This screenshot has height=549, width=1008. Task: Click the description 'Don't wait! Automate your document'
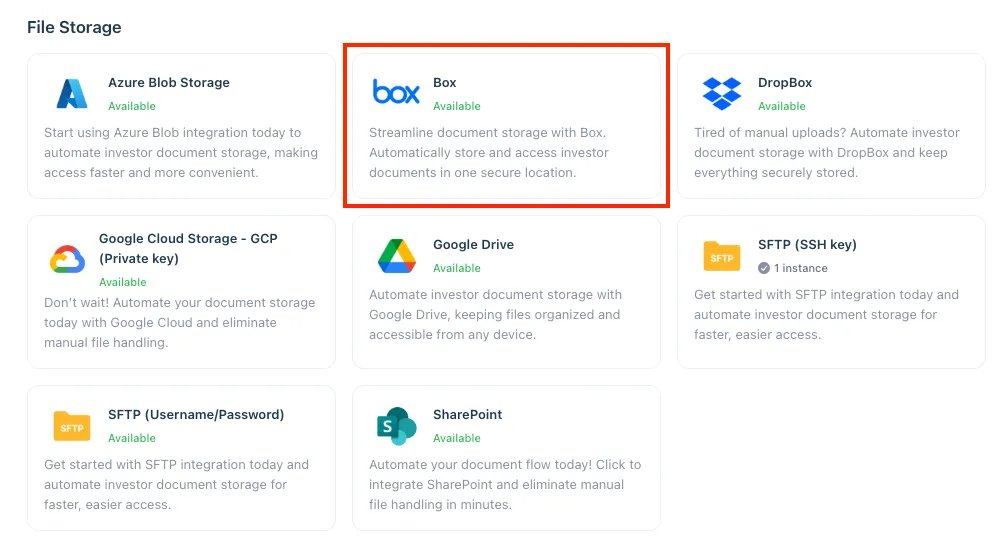pyautogui.click(x=179, y=322)
